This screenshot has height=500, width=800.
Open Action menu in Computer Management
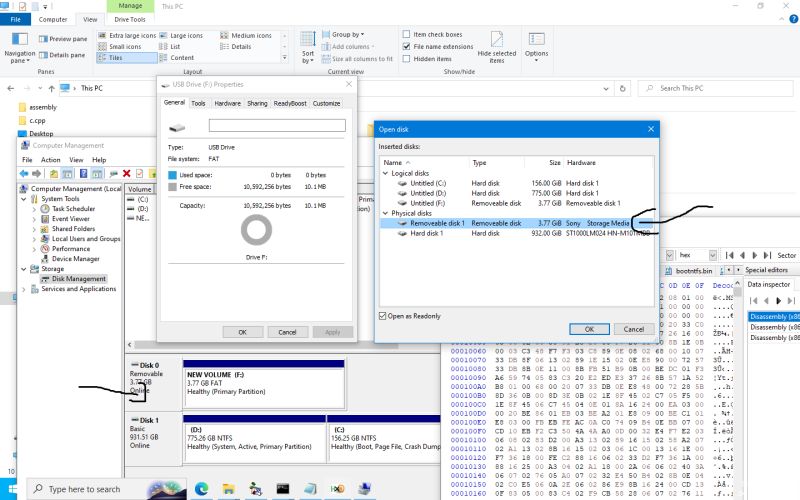(x=51, y=160)
